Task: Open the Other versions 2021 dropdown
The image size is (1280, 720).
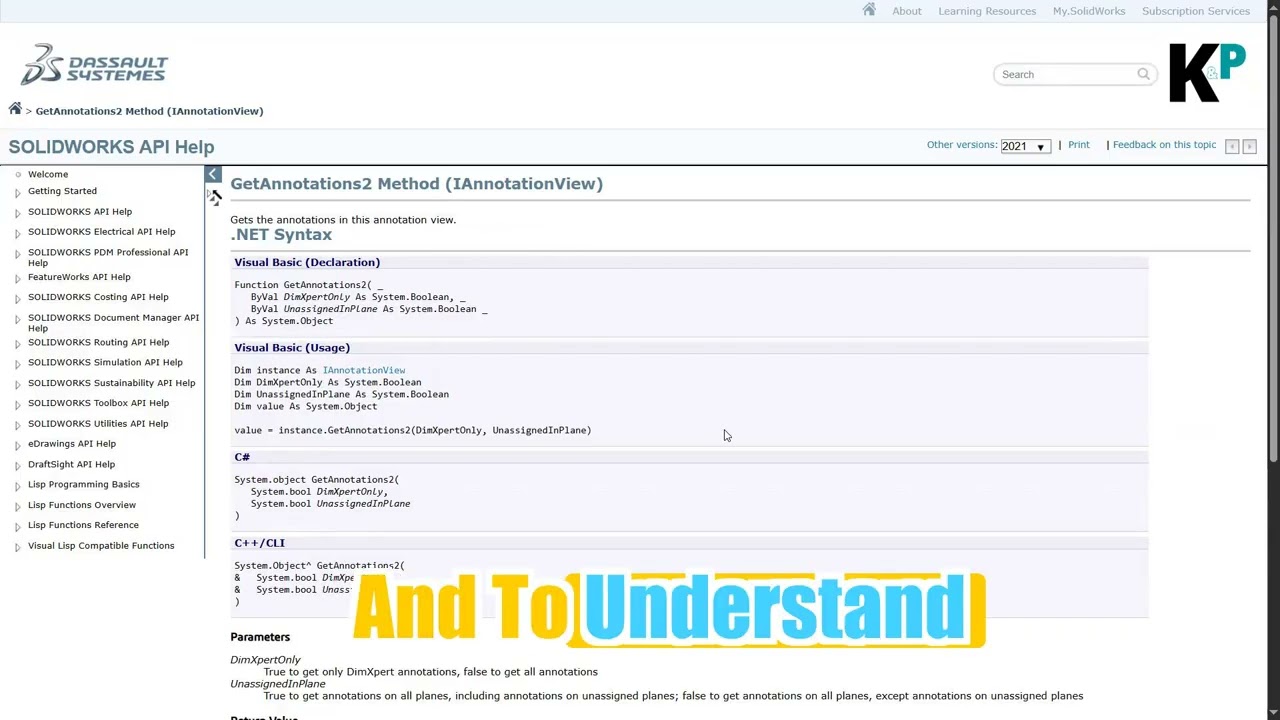Action: coord(1025,146)
